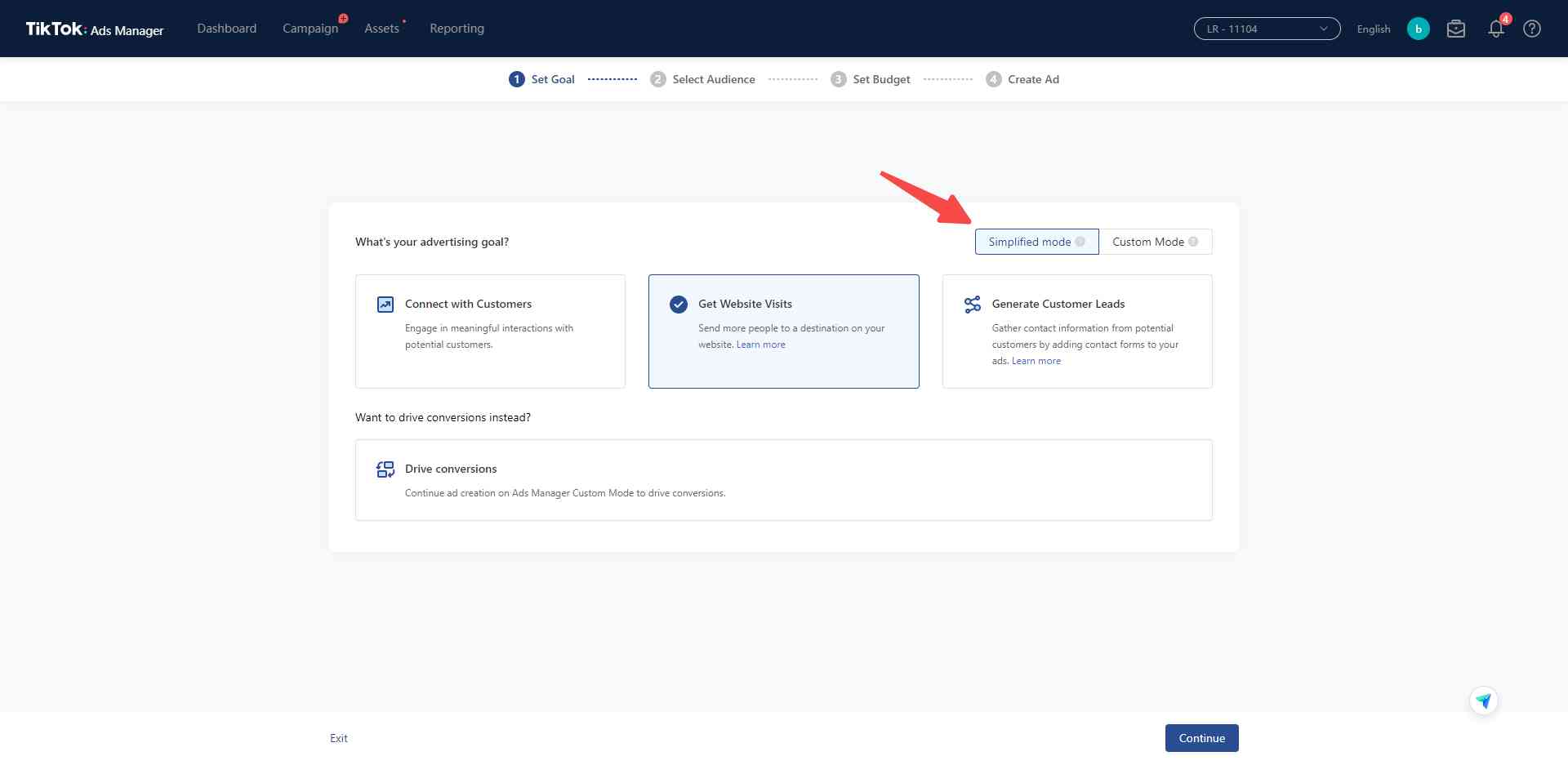Viewport: 1568px width, 765px height.
Task: Click the Generate Customer Leads share icon
Action: click(972, 305)
